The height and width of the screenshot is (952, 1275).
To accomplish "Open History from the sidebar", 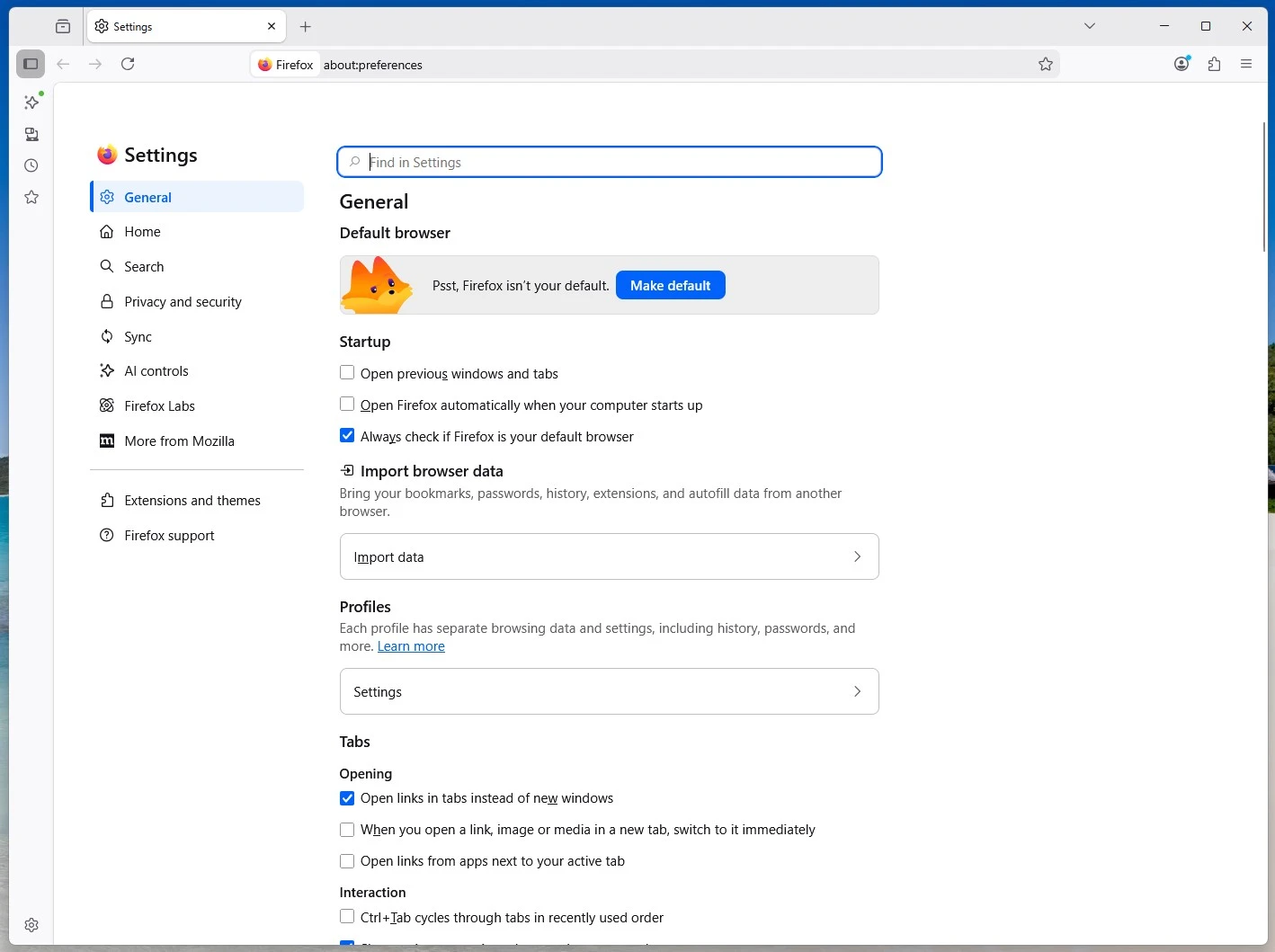I will tap(31, 165).
